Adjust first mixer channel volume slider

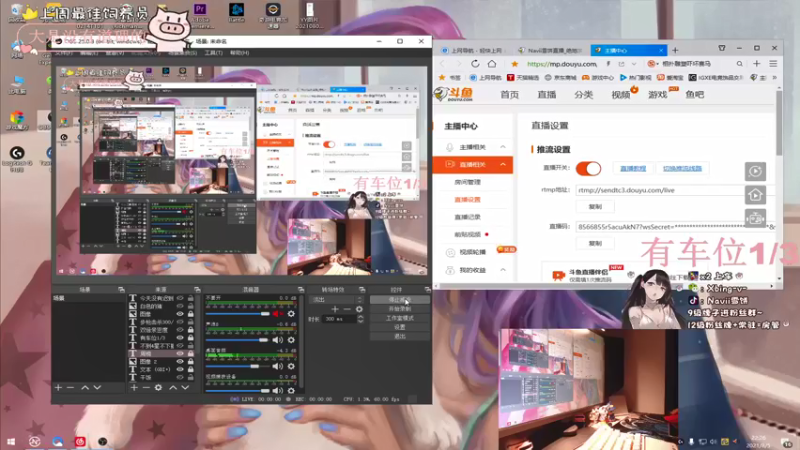pos(238,314)
